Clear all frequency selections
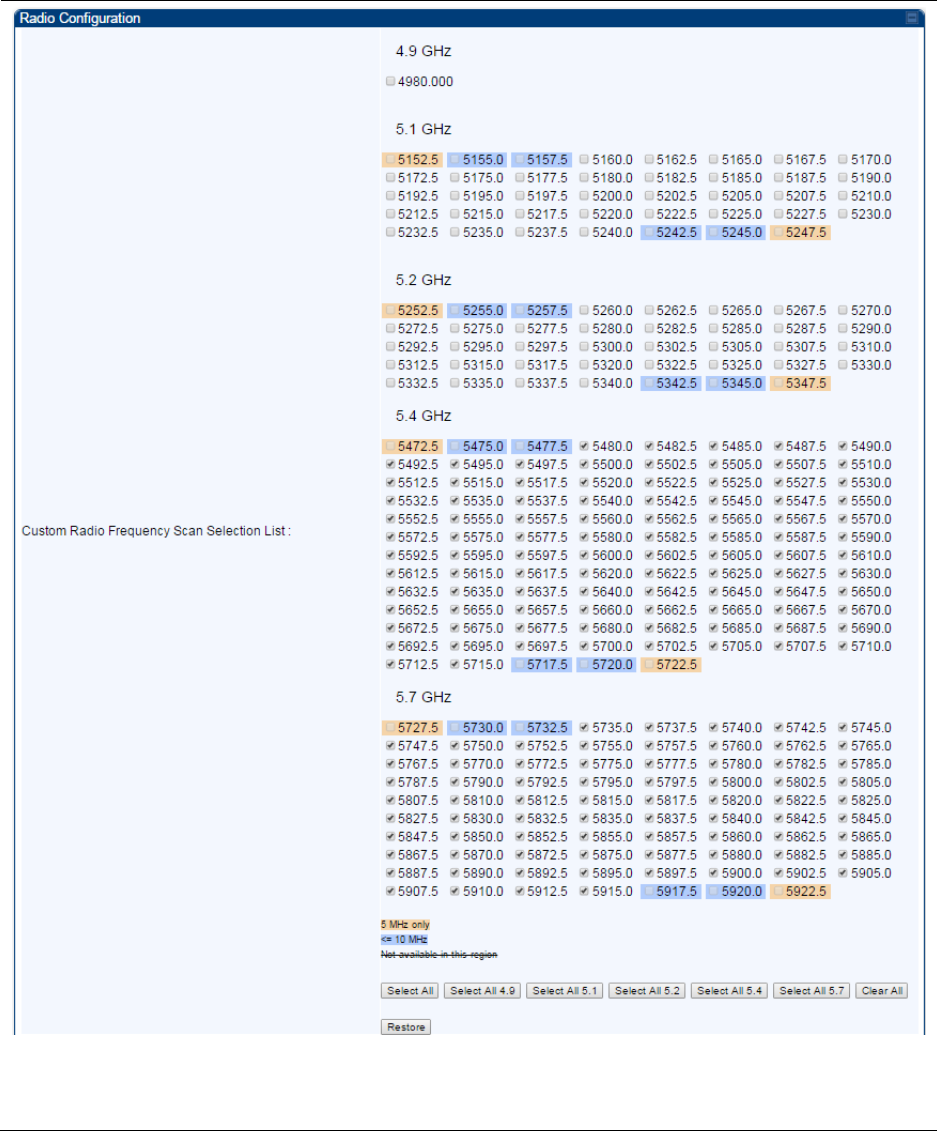937x1131 pixels. click(x=881, y=991)
